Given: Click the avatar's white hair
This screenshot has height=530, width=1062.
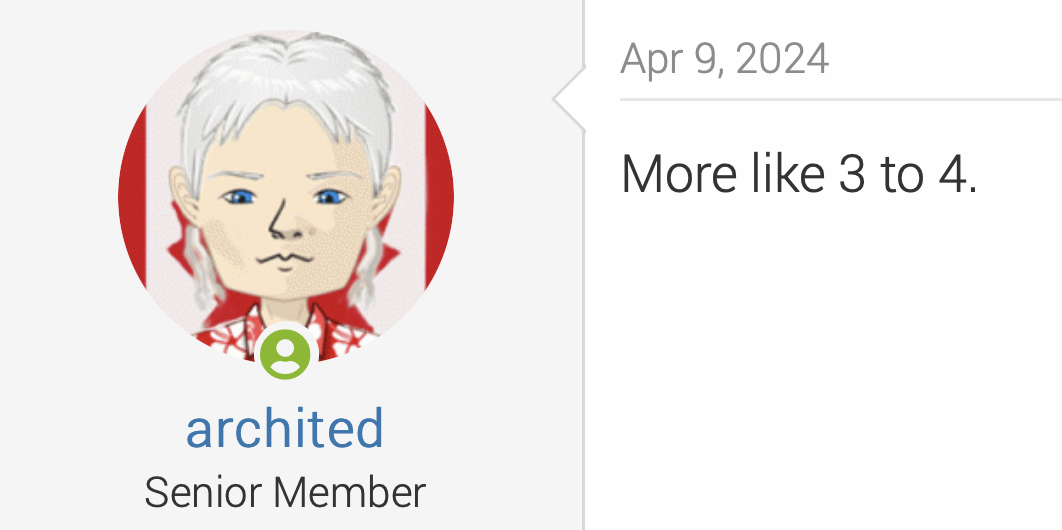Looking at the screenshot, I should coord(285,74).
